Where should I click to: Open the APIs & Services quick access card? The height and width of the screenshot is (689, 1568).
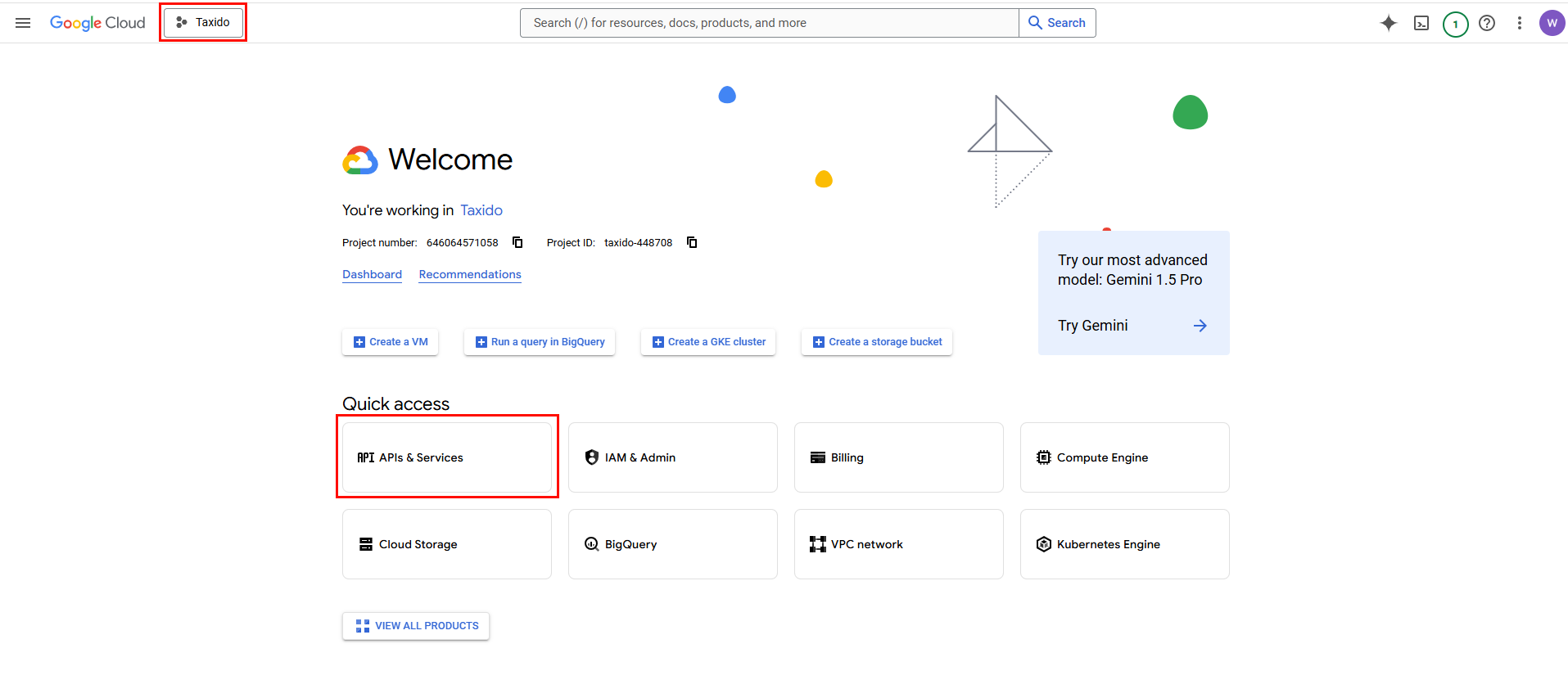tap(447, 457)
